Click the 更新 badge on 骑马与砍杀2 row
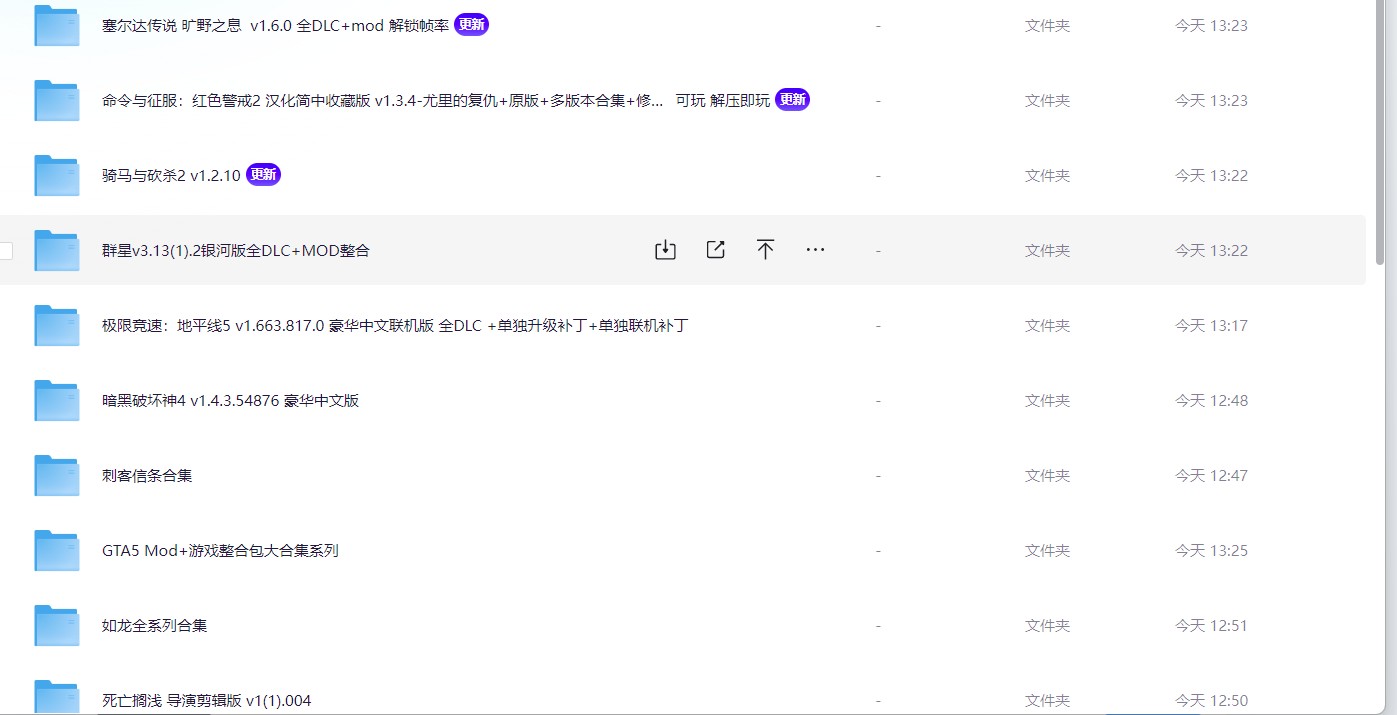 [263, 175]
